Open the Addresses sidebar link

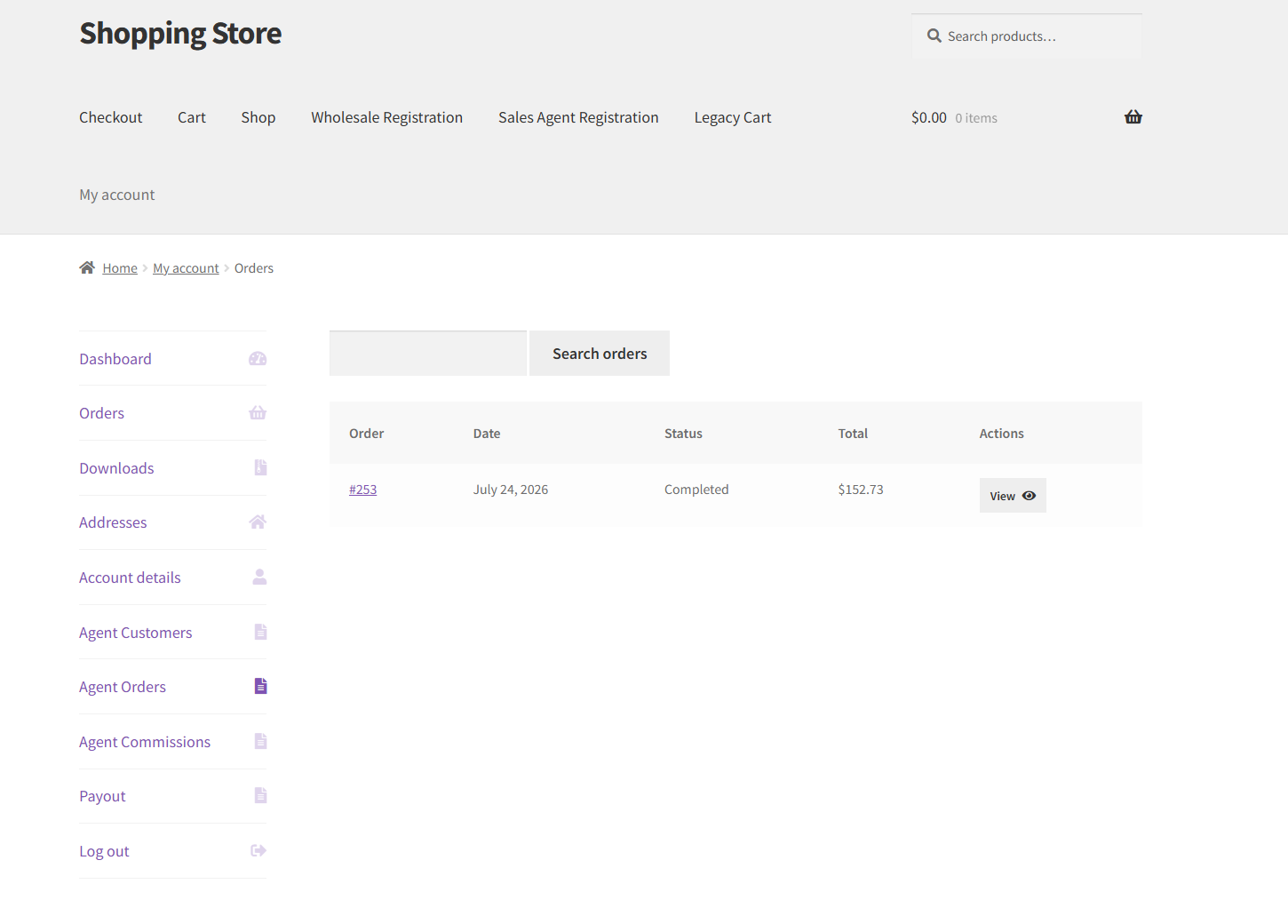coord(113,522)
